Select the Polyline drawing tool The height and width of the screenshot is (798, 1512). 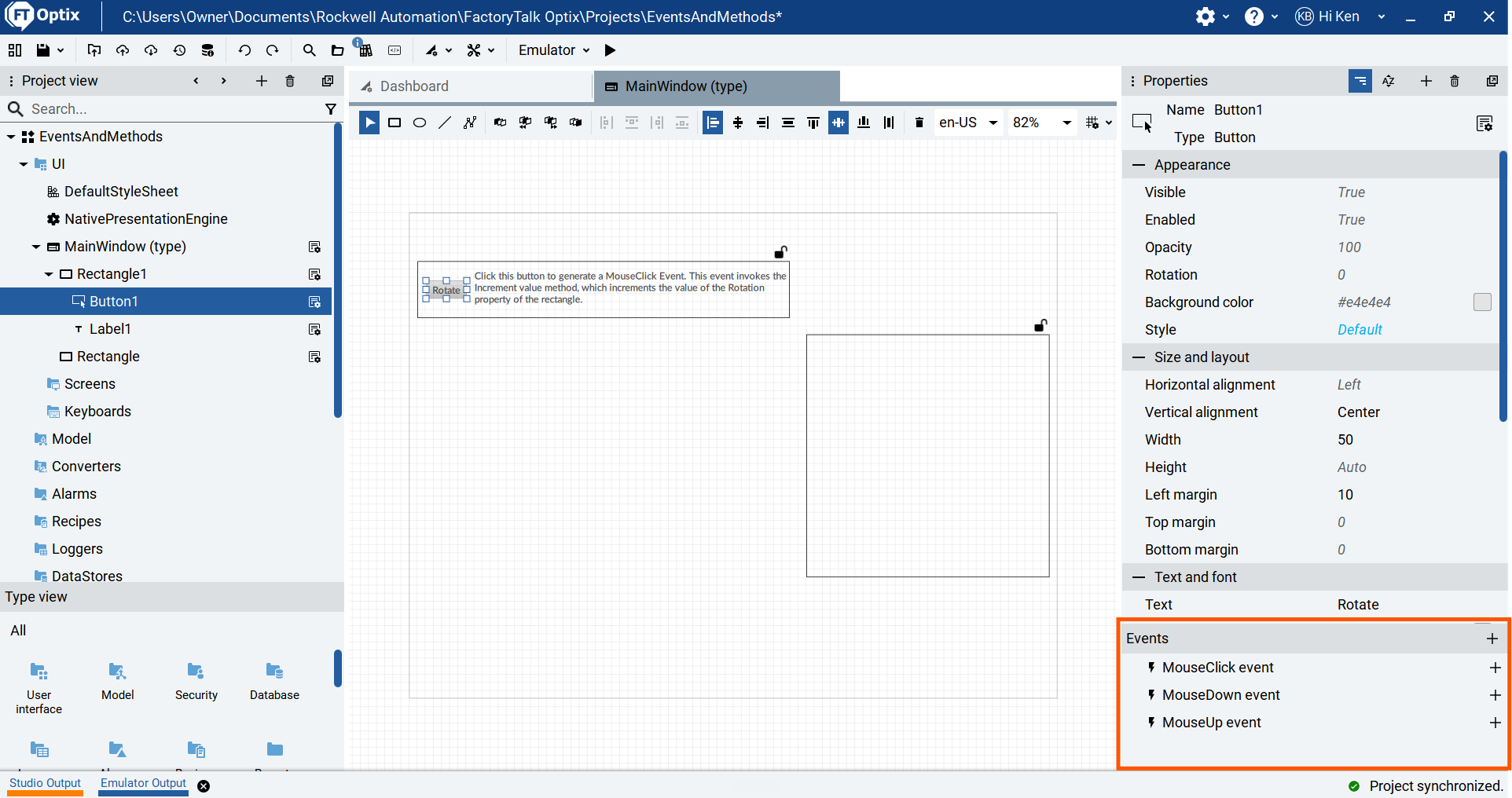click(x=470, y=123)
